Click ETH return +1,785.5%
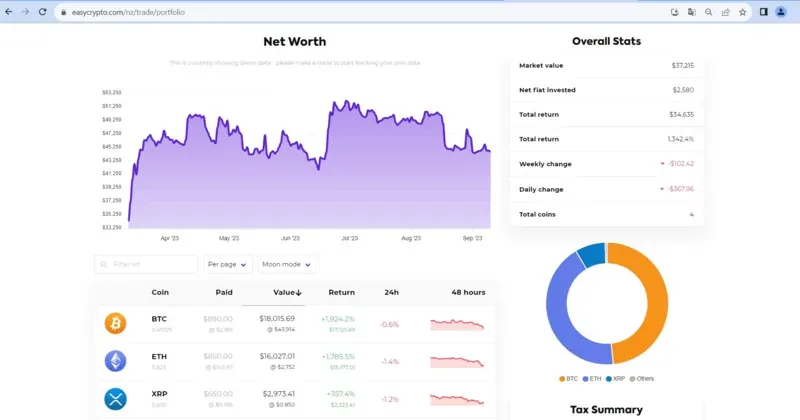Viewport: 800px width, 420px height. (338, 357)
